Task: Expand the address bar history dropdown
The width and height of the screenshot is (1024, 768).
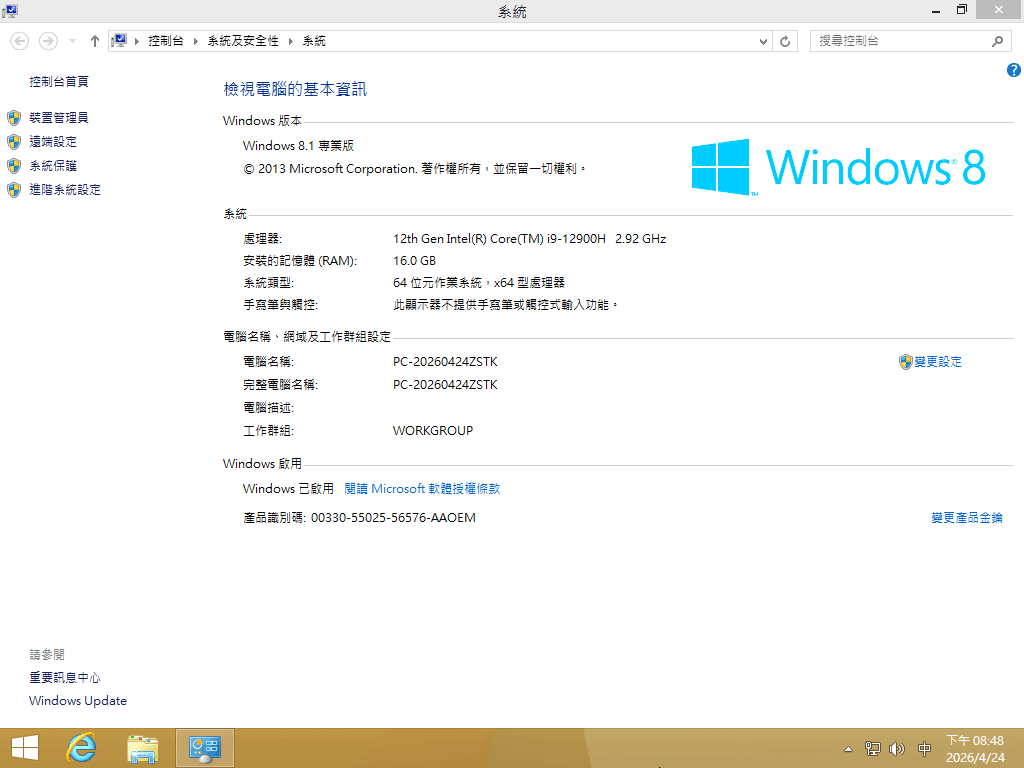Action: 764,41
